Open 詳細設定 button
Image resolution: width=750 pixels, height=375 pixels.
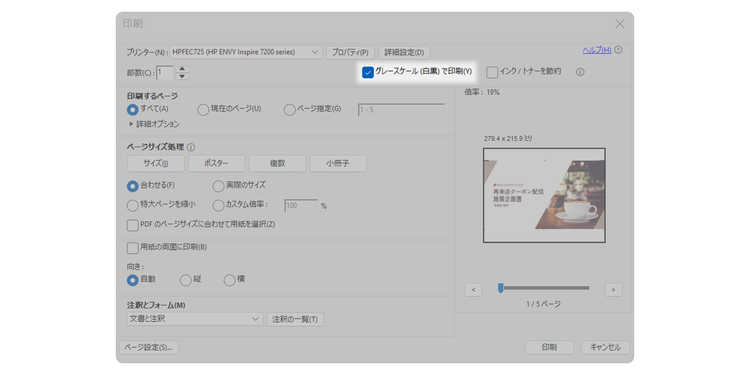pyautogui.click(x=405, y=53)
